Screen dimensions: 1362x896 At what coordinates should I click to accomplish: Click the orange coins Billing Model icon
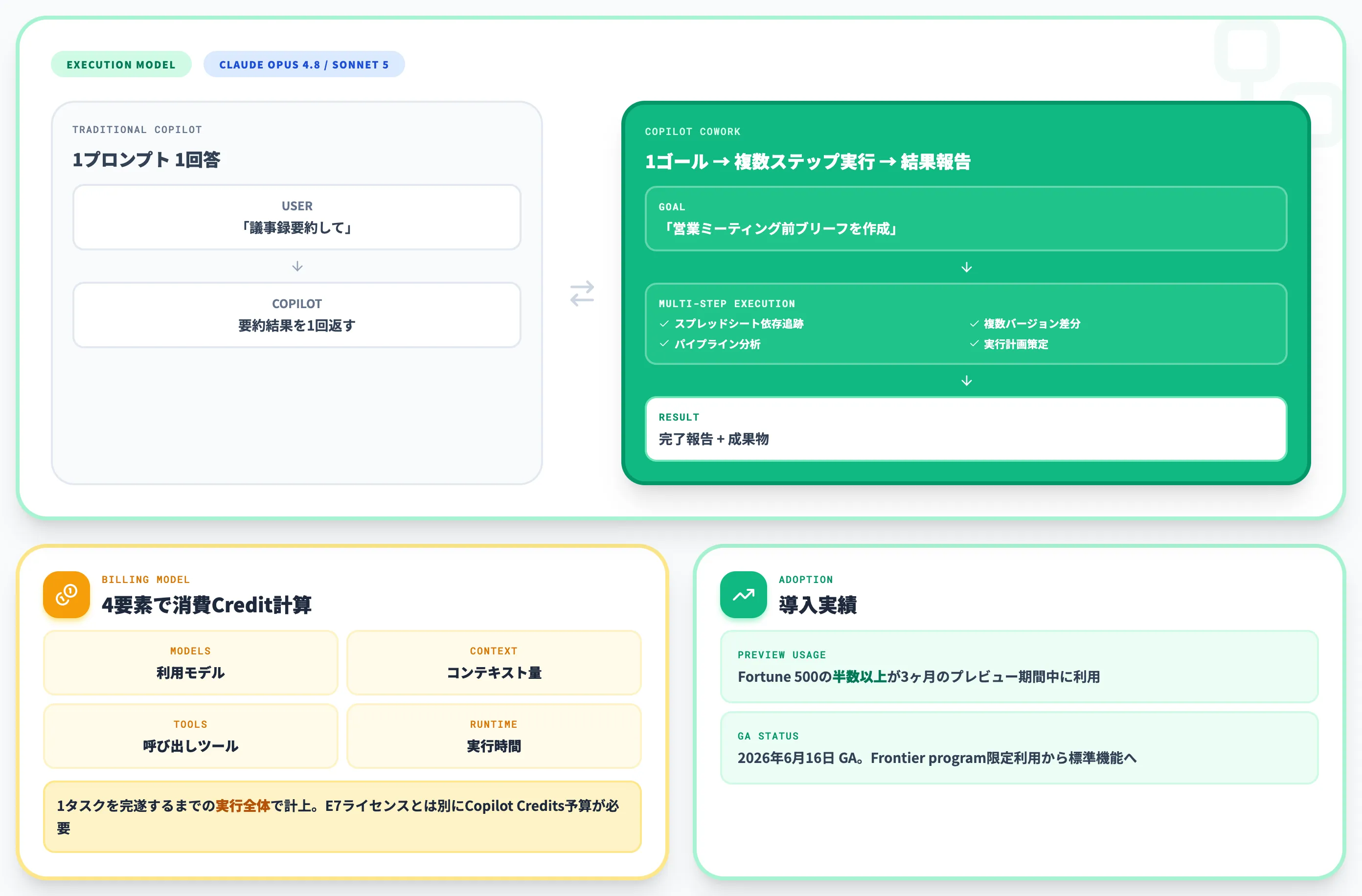pos(67,594)
